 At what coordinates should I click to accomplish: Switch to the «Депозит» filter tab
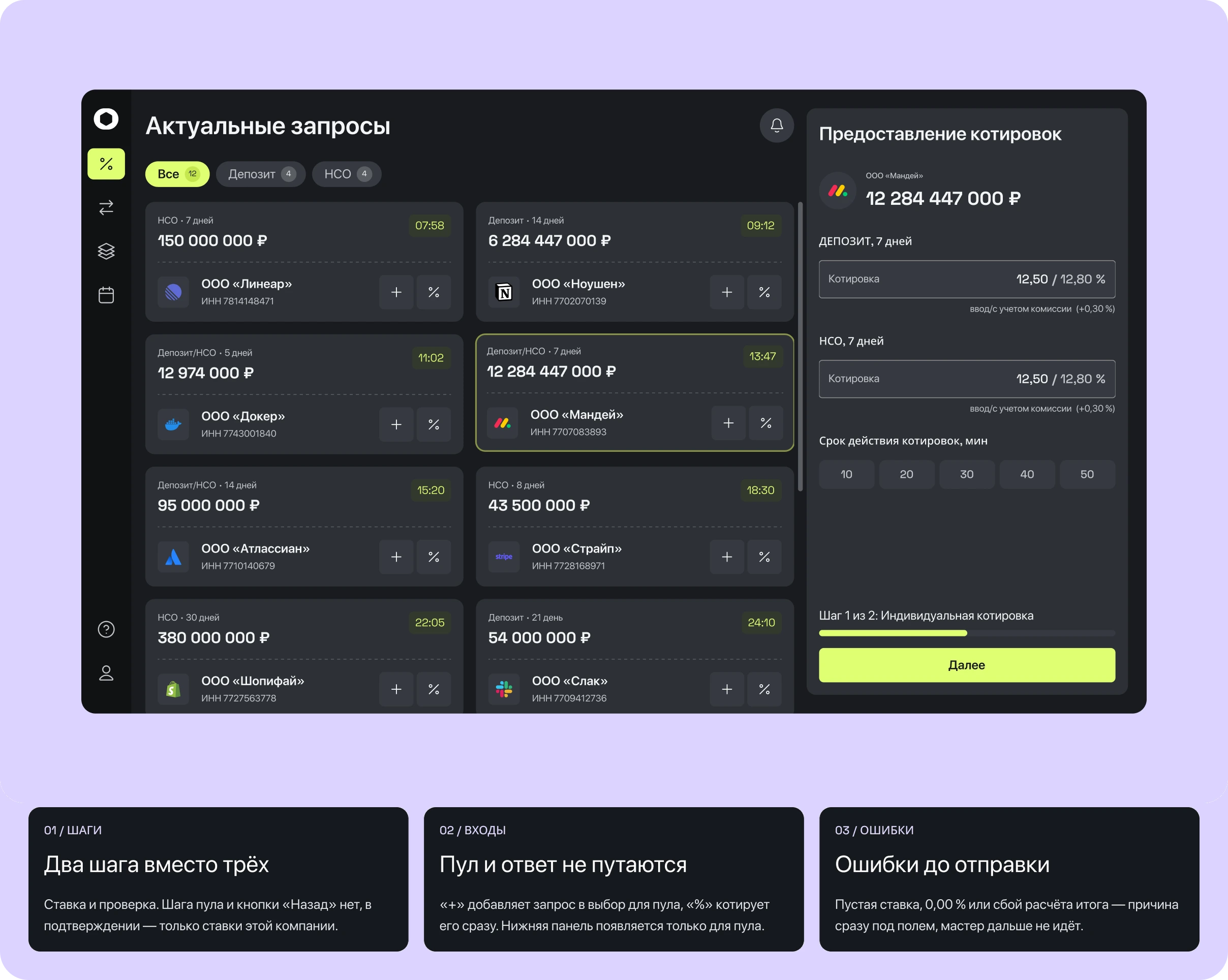point(261,174)
